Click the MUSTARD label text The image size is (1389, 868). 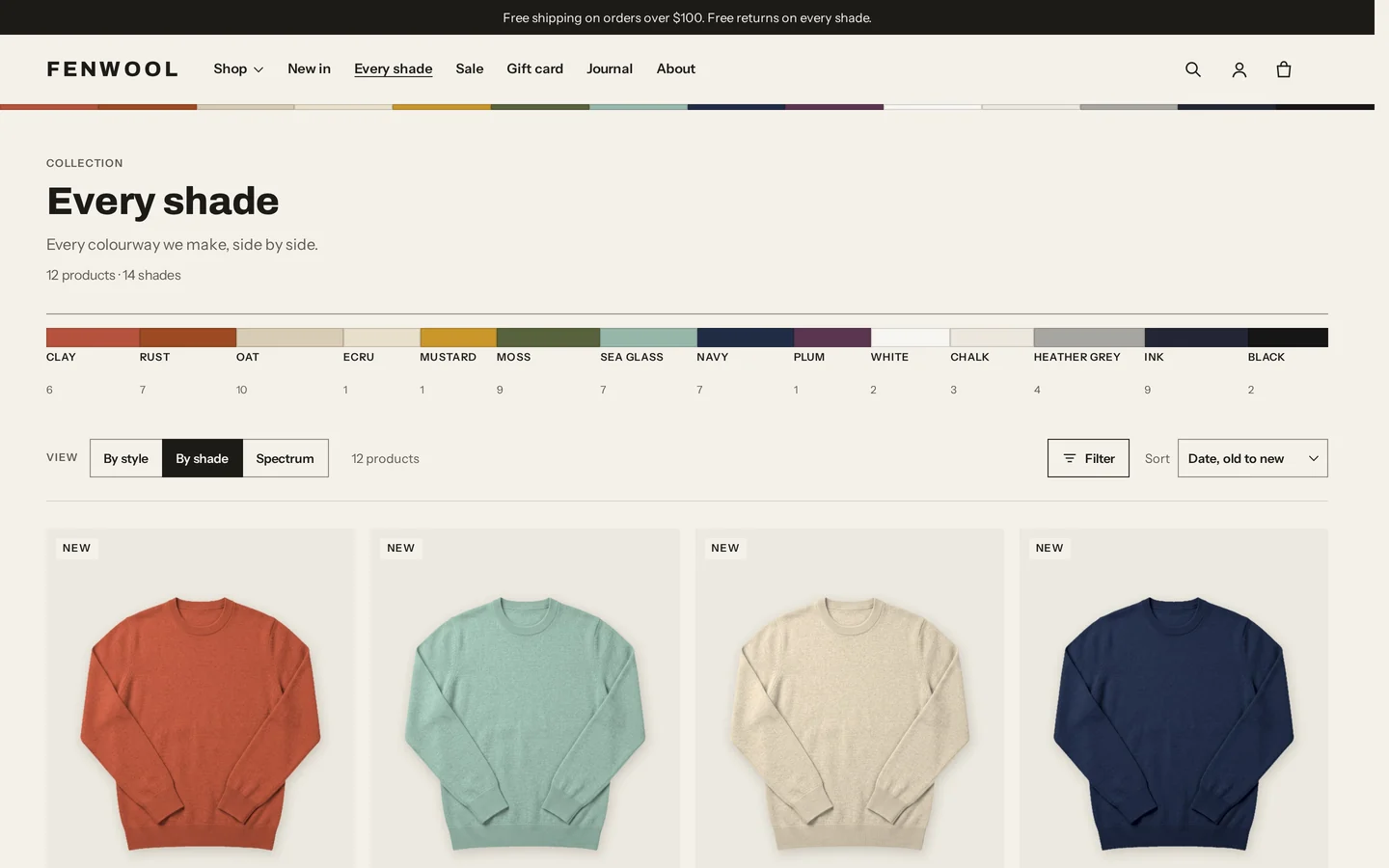pyautogui.click(x=449, y=357)
